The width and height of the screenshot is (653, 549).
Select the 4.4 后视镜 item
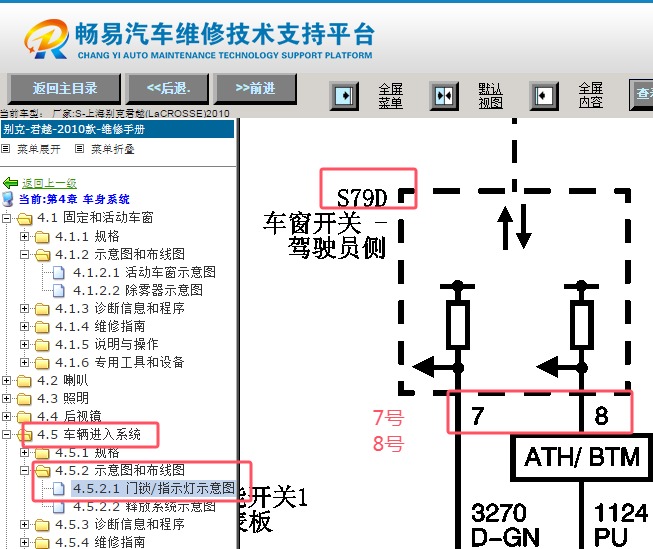pos(69,416)
